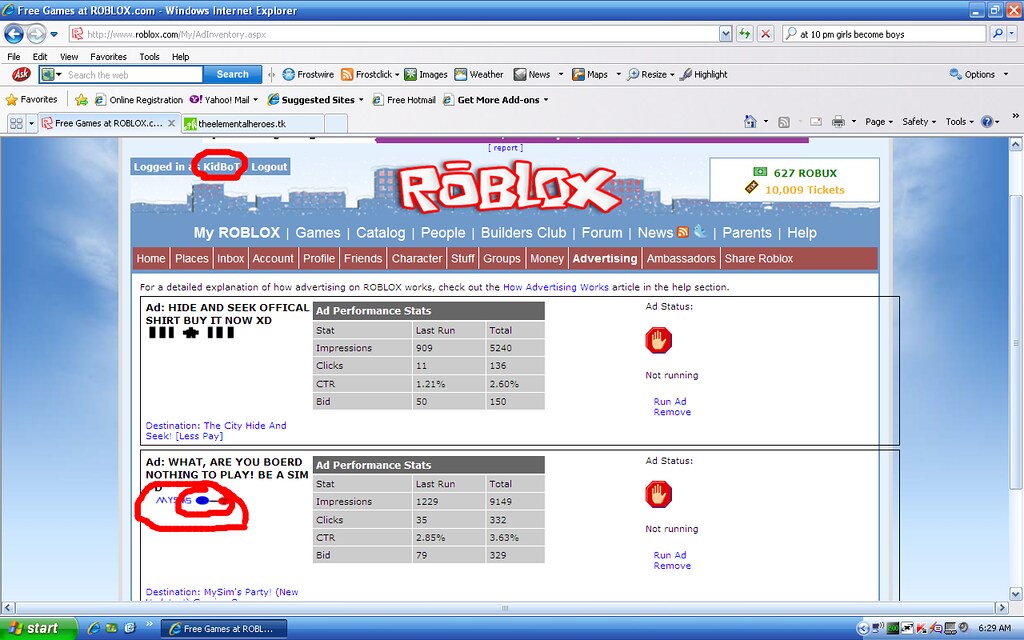
Task: Select the Advertising tab on Roblox
Action: tap(604, 258)
